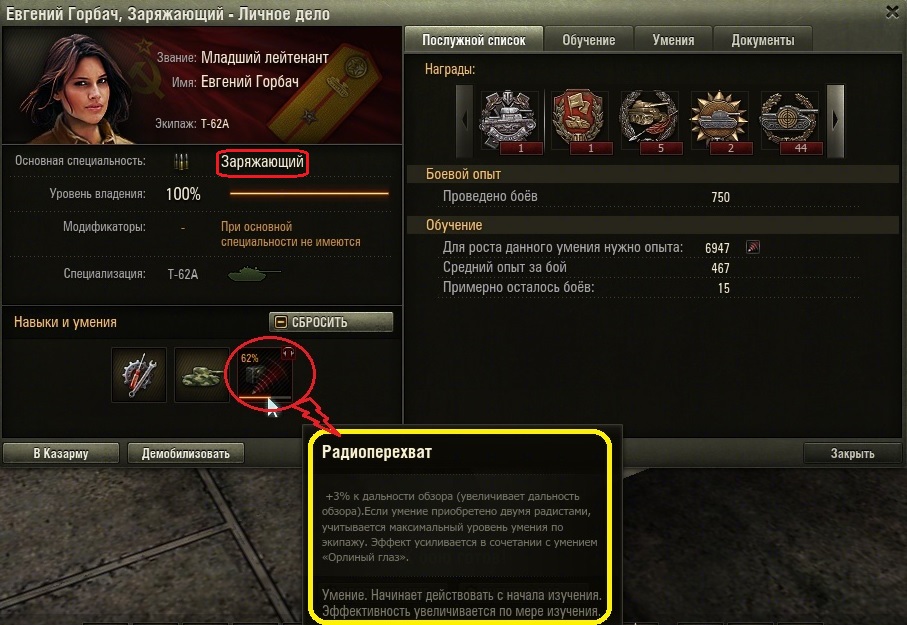Click the Демобилизовать button

[186, 453]
